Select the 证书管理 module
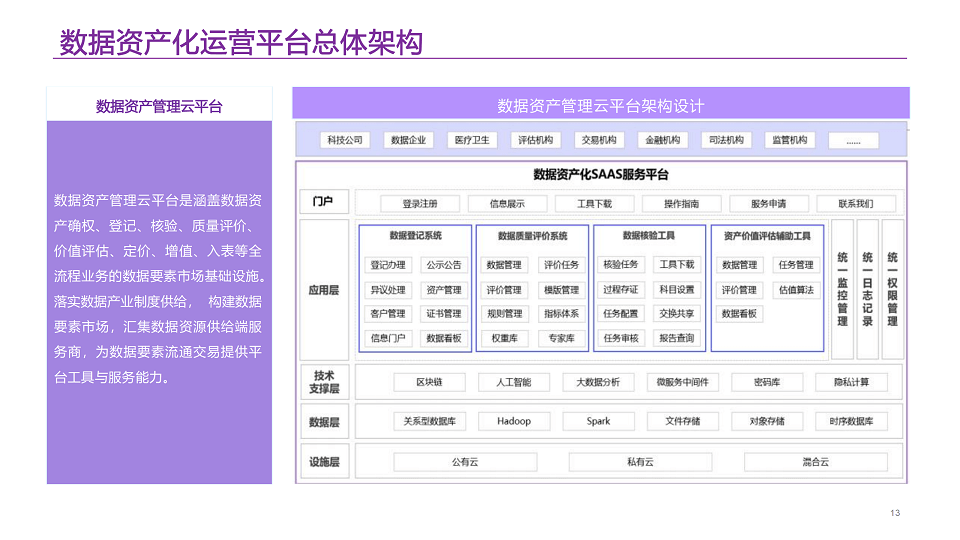The height and width of the screenshot is (540, 960). pyautogui.click(x=444, y=314)
